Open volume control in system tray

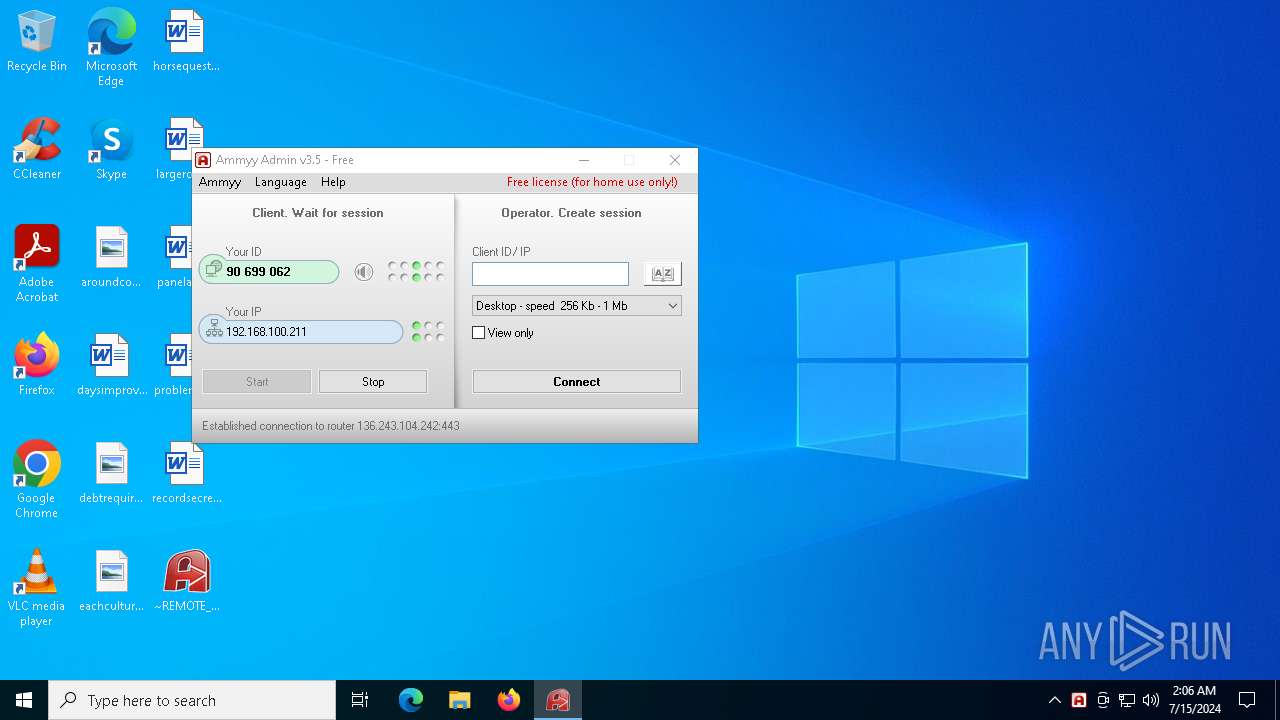[x=1151, y=700]
